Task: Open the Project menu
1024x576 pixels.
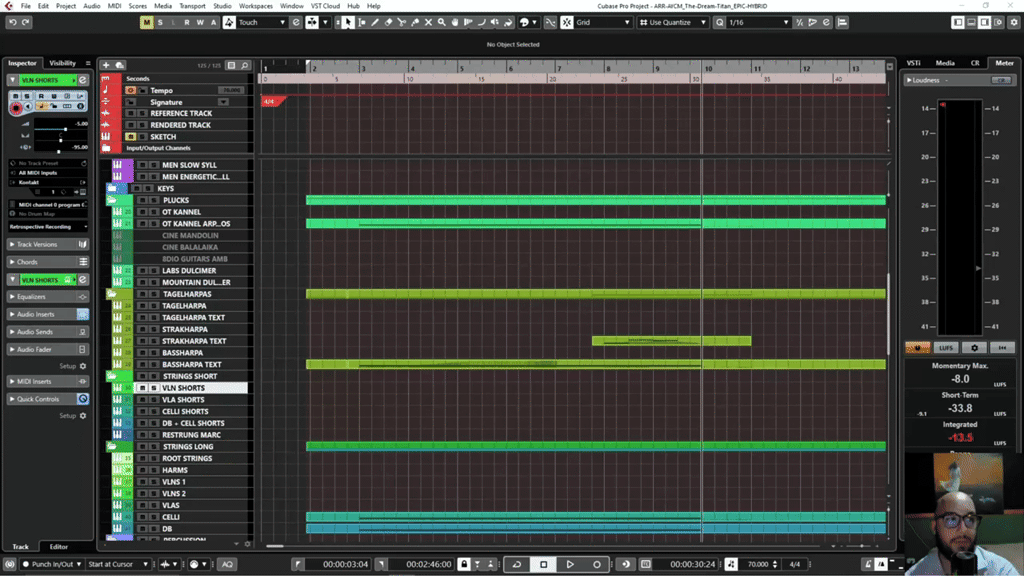Action: point(65,6)
